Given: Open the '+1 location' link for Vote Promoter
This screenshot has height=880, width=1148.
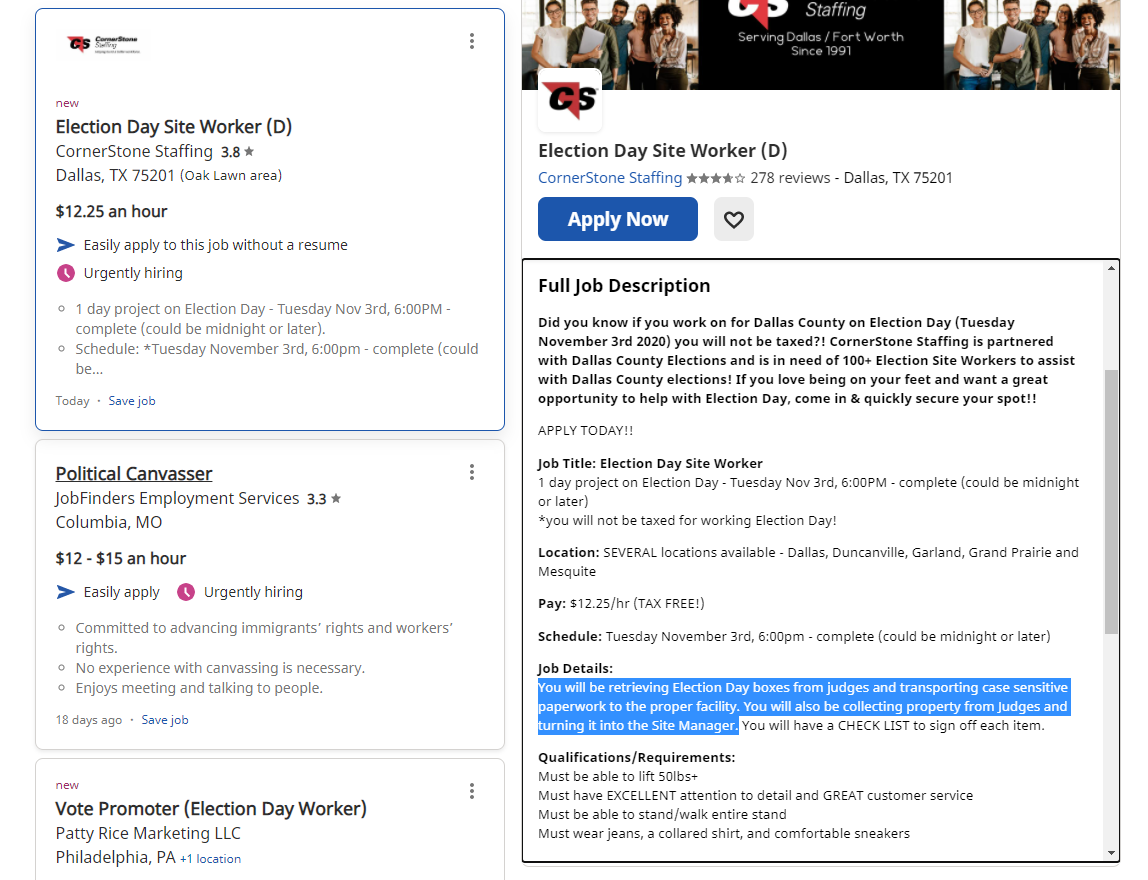Looking at the screenshot, I should coord(210,859).
